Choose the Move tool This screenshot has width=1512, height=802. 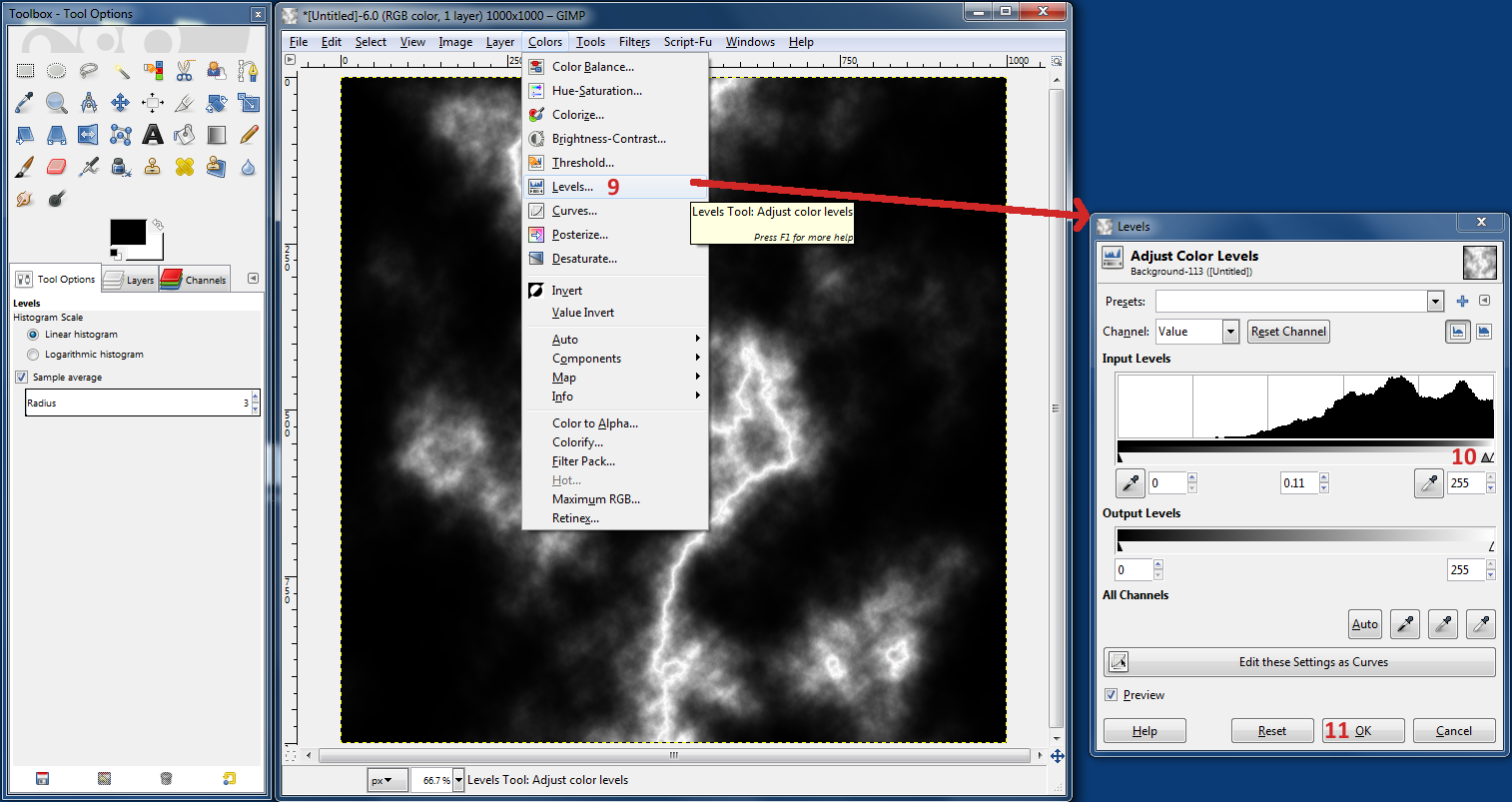[120, 103]
